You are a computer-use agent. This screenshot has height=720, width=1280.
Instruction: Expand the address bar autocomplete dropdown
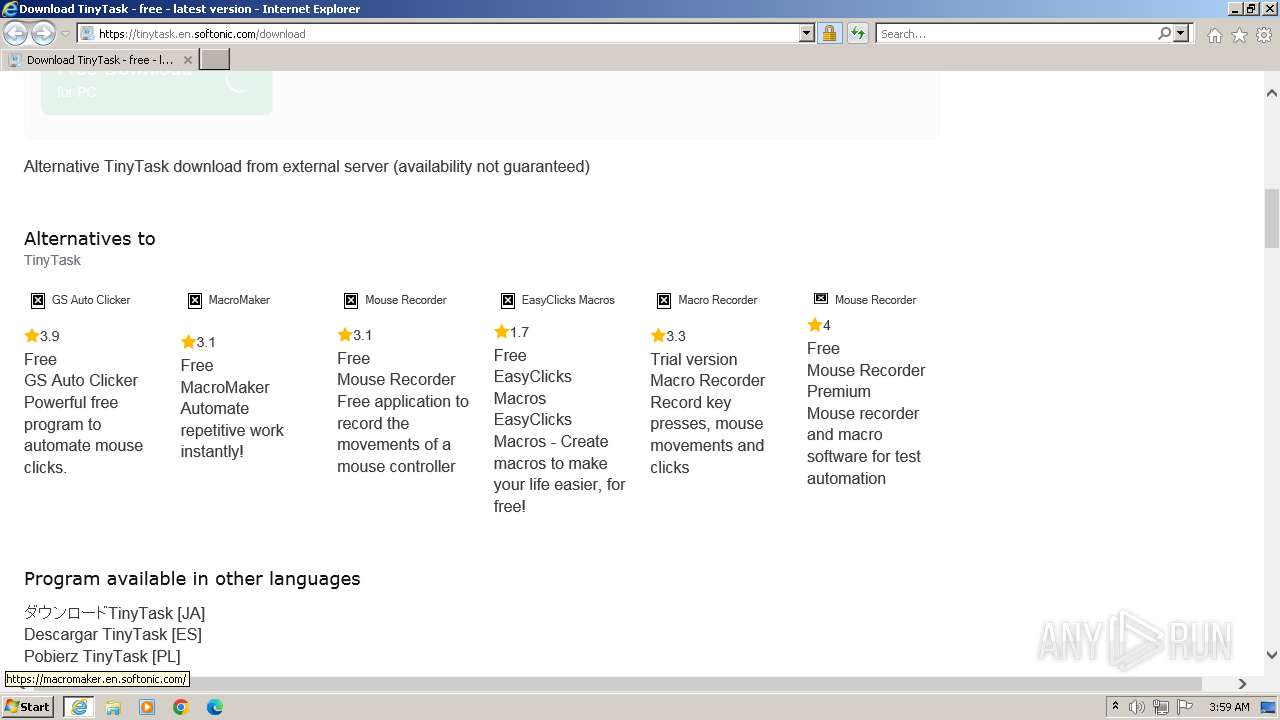click(807, 34)
